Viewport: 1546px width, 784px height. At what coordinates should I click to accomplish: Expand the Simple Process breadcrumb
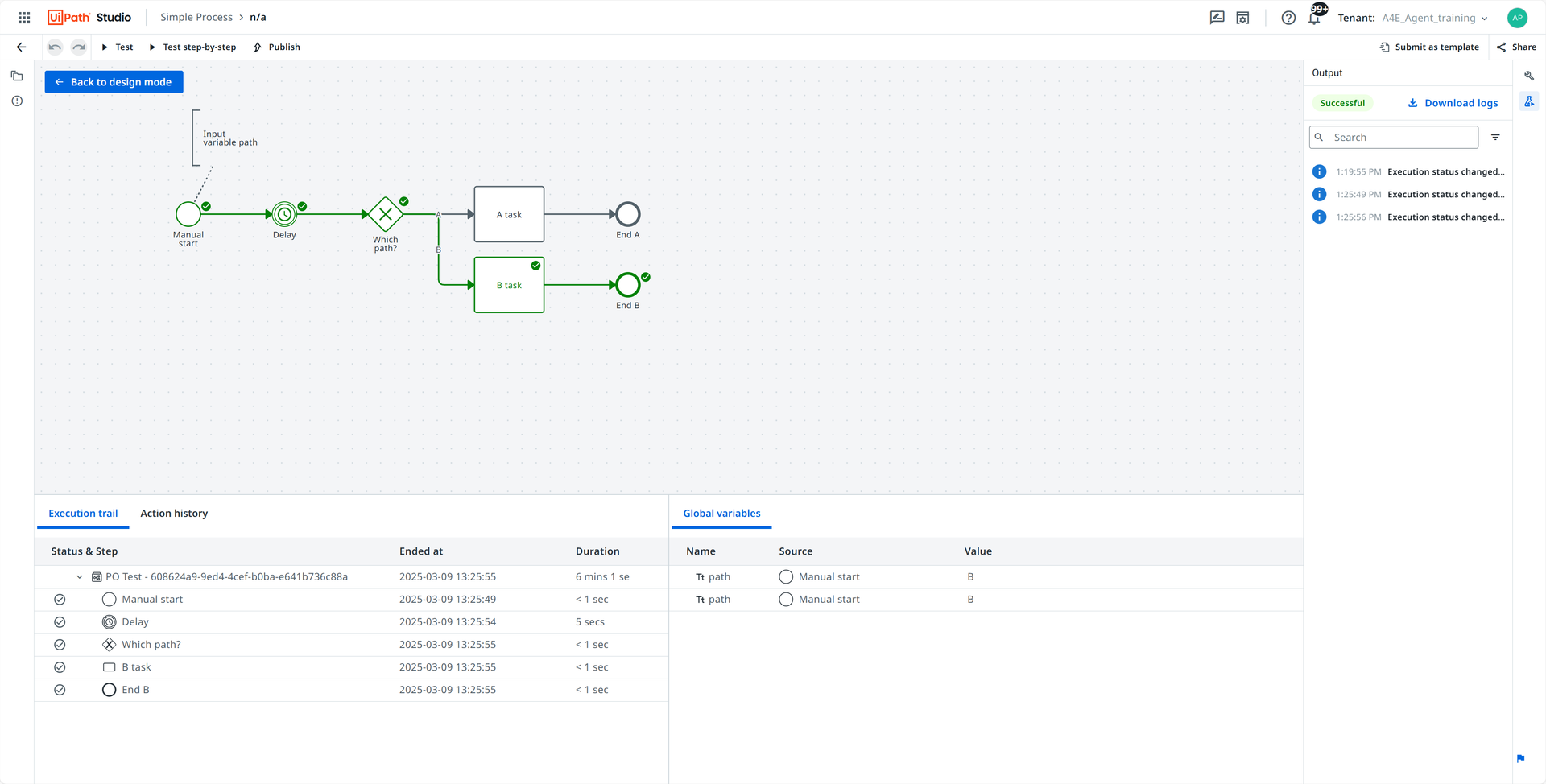(196, 17)
